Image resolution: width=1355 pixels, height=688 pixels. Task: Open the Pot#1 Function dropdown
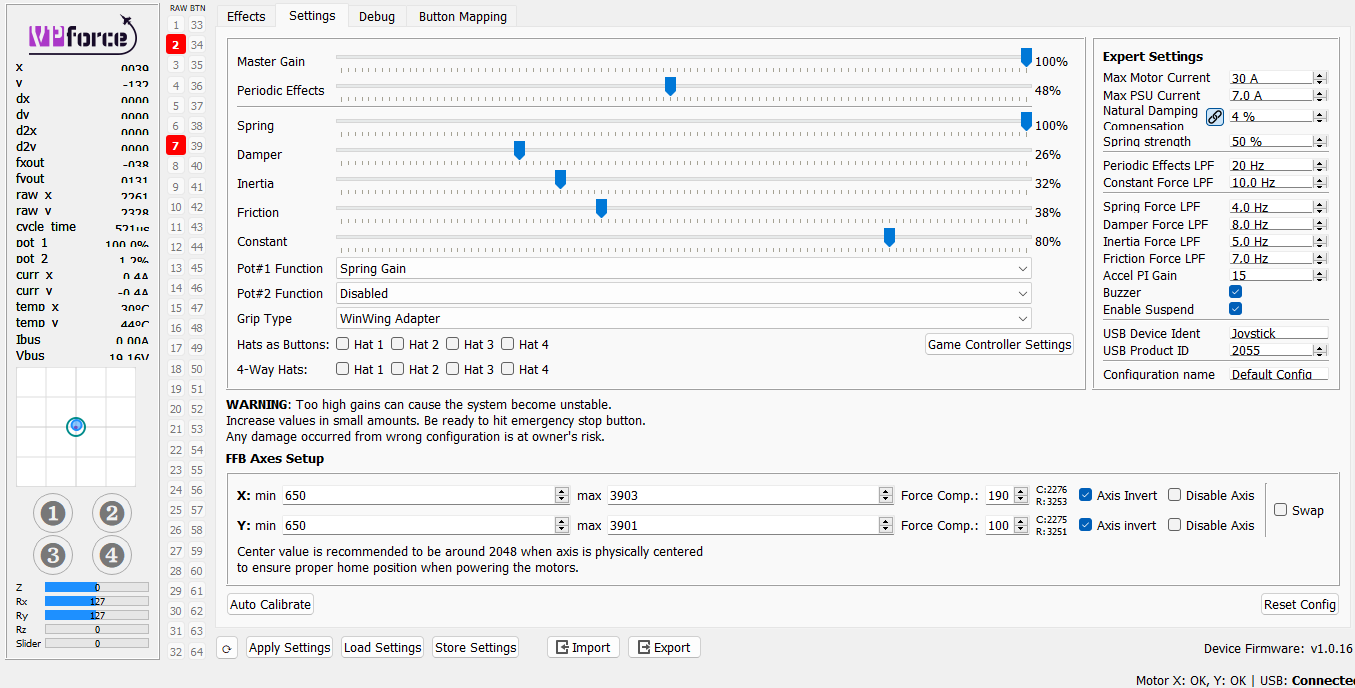[x=684, y=268]
